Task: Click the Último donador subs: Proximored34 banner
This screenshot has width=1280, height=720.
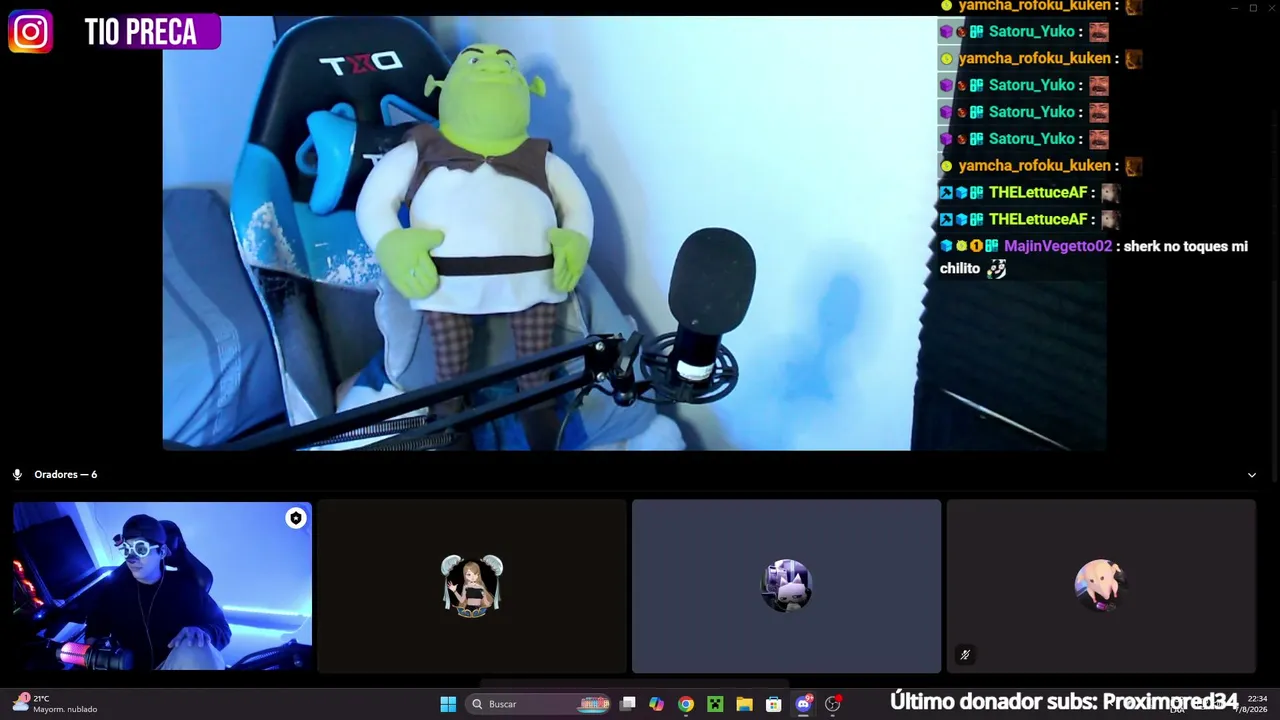Action: point(1064,701)
